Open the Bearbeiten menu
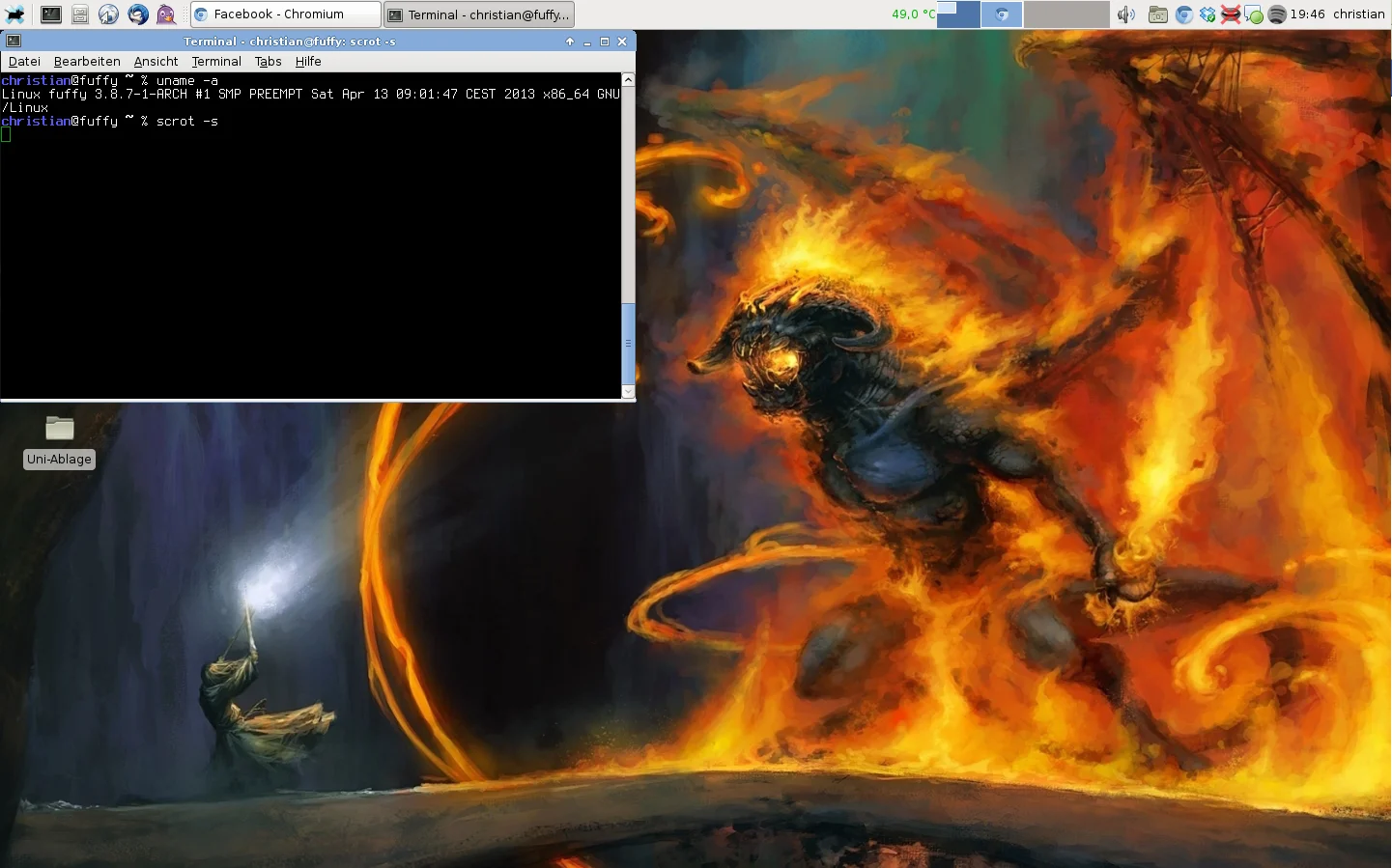Image resolution: width=1392 pixels, height=868 pixels. (x=87, y=61)
